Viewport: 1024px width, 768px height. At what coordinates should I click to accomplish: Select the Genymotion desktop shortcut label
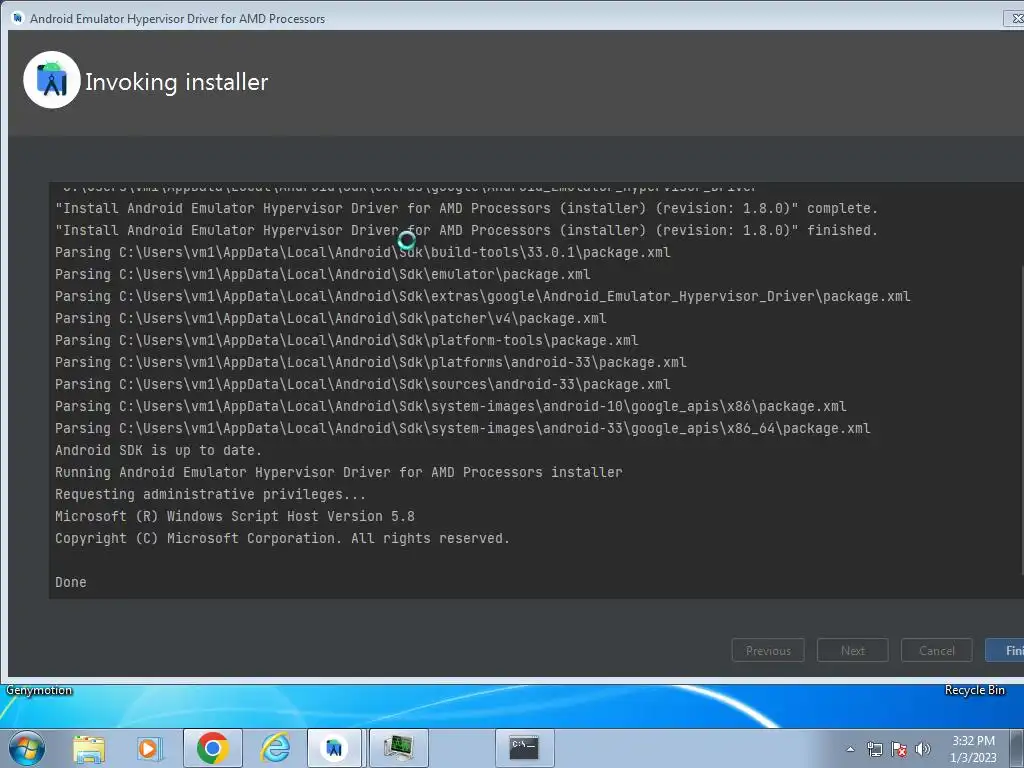tap(39, 690)
